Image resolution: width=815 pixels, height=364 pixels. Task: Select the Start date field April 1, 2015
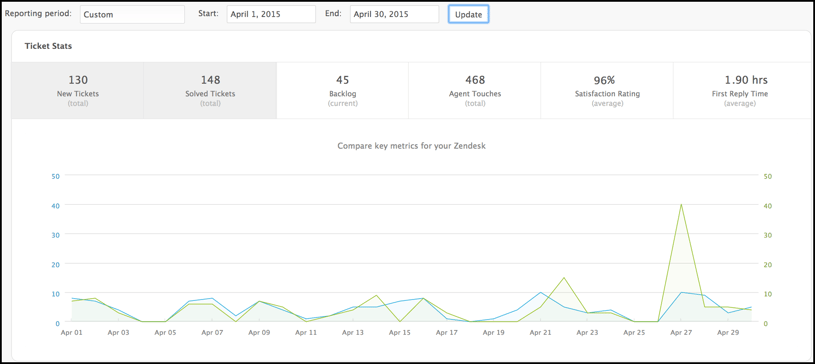coord(271,15)
